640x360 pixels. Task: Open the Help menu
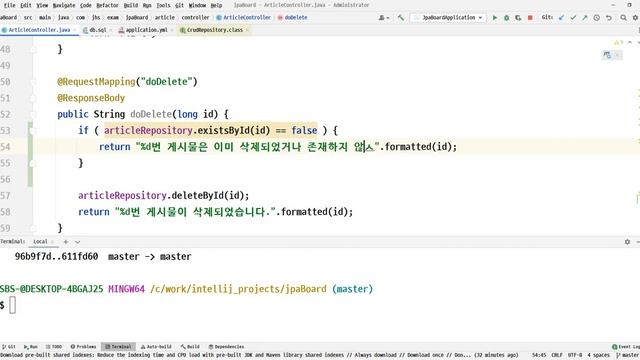pos(216,5)
